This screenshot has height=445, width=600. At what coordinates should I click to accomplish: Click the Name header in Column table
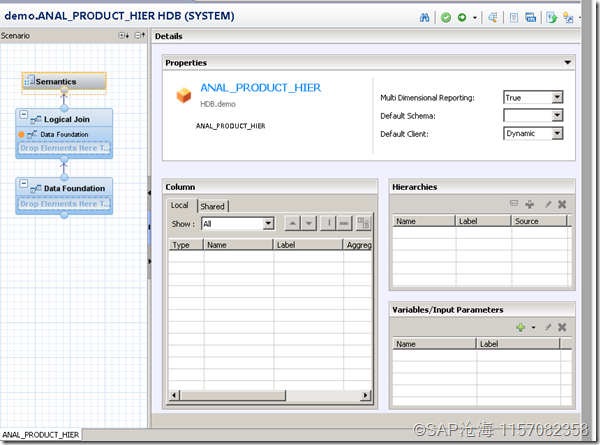click(238, 245)
